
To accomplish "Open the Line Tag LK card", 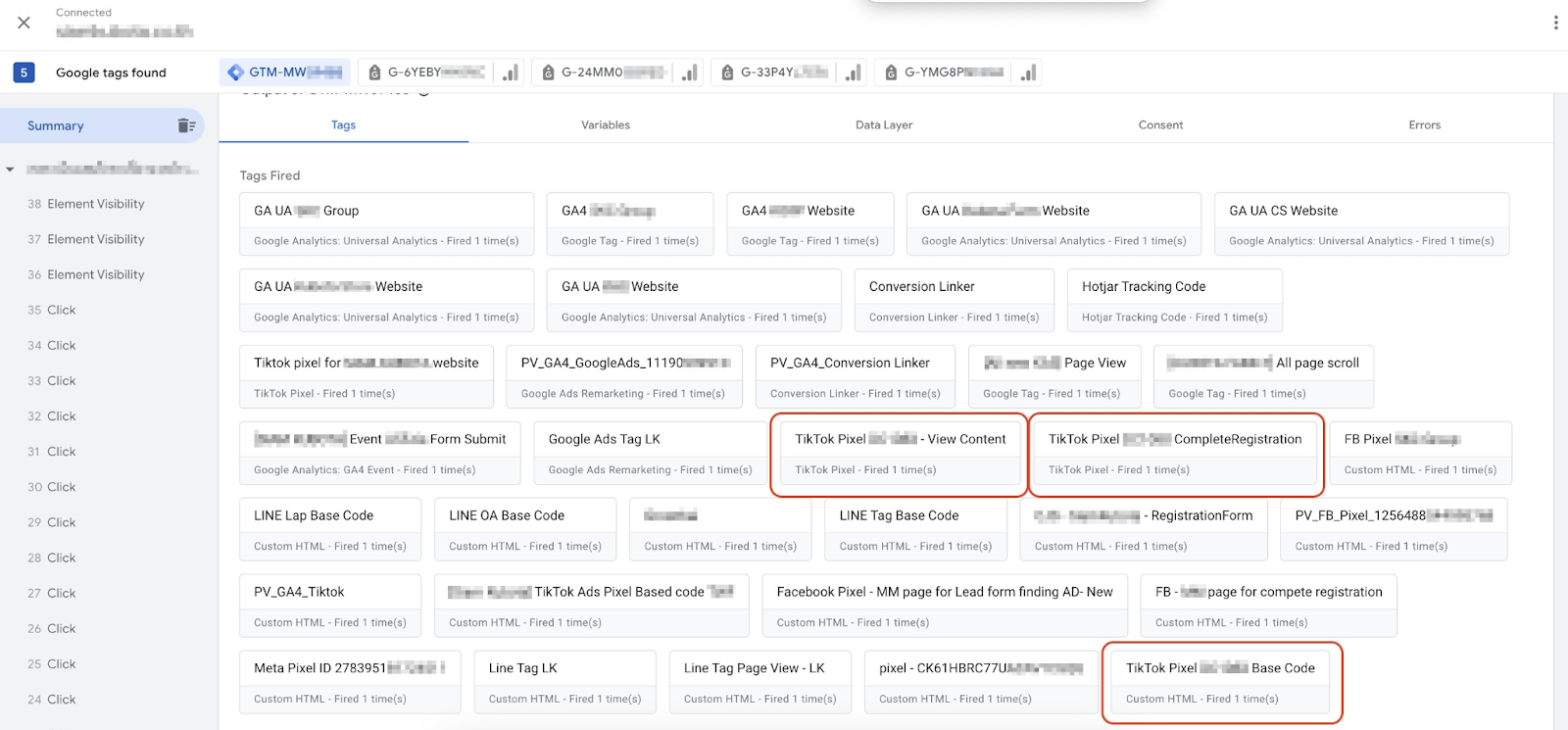I will 564,683.
